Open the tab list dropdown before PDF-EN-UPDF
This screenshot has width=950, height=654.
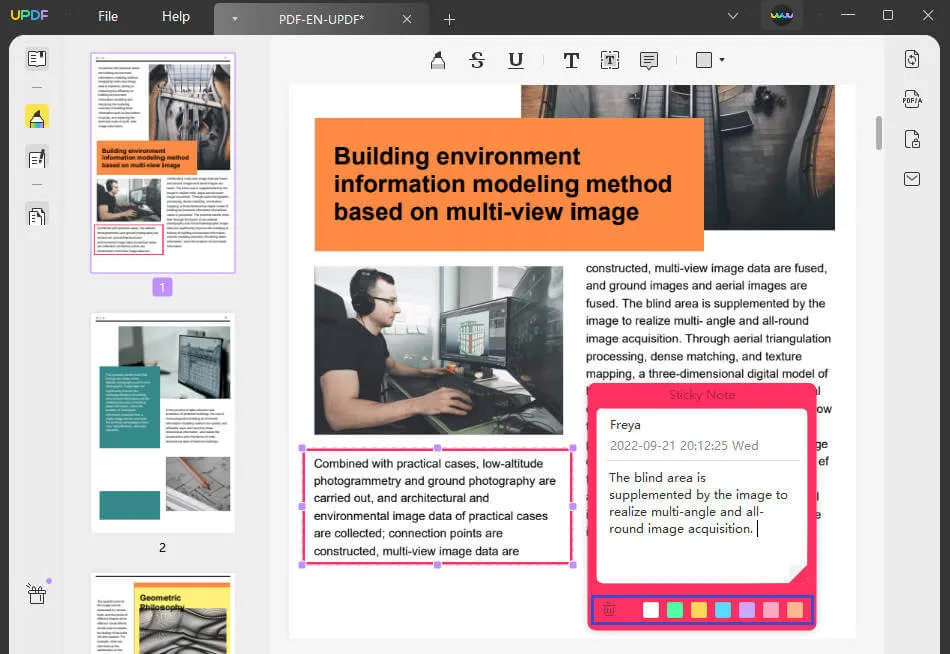234,18
